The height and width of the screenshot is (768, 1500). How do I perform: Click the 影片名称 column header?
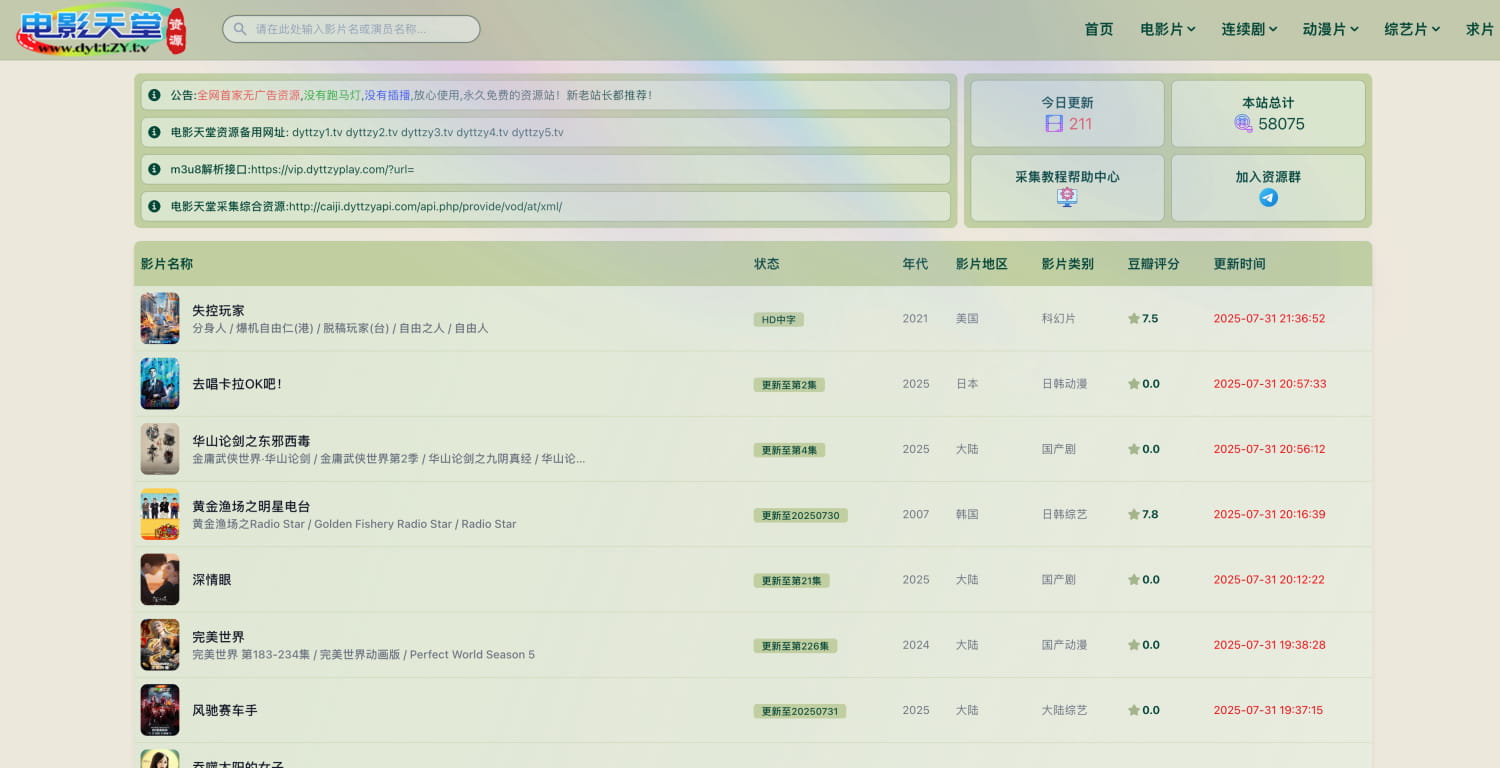click(167, 264)
